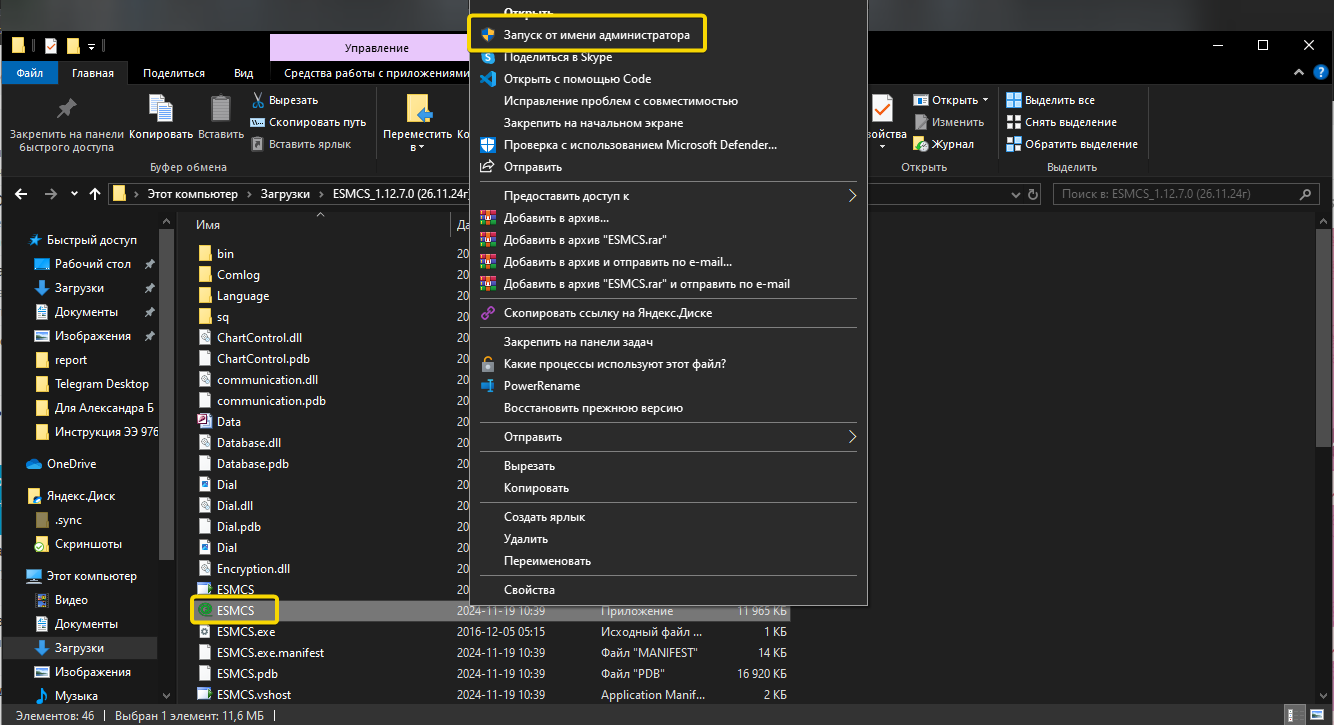Image resolution: width=1334 pixels, height=725 pixels.
Task: Click Обратить выделение in the ribbon
Action: click(x=1071, y=144)
